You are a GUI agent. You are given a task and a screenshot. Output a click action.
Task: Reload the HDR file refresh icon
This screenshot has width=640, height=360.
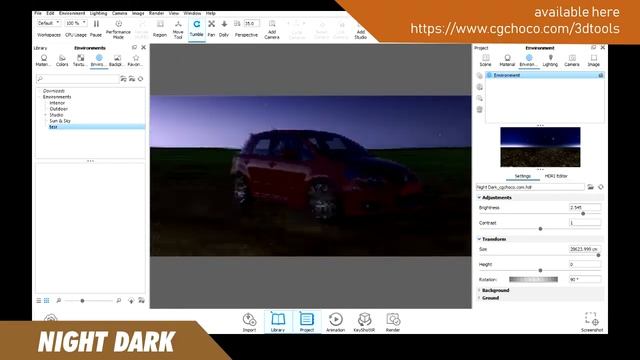pyautogui.click(x=600, y=187)
